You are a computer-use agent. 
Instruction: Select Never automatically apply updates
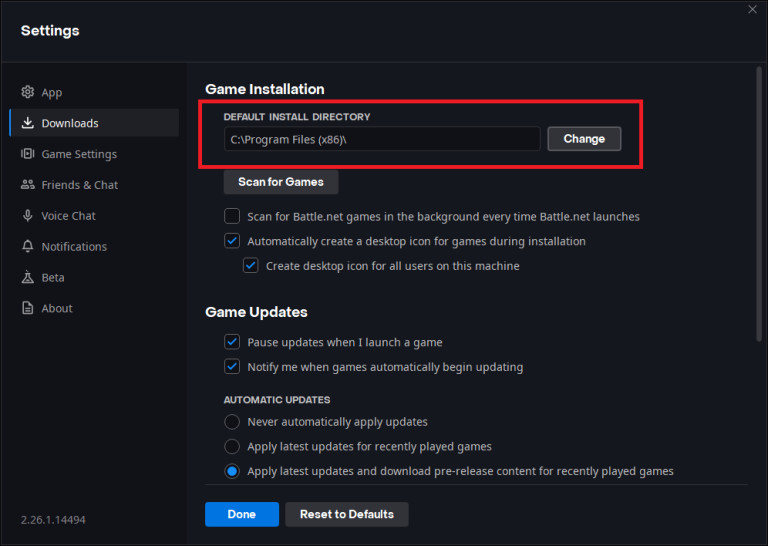click(x=232, y=422)
